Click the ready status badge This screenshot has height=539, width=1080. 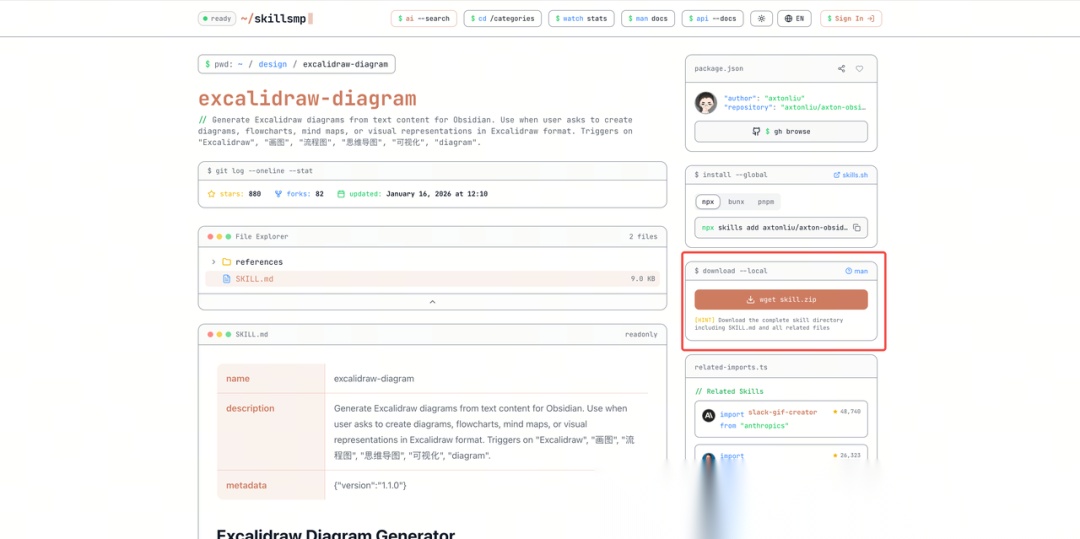217,19
